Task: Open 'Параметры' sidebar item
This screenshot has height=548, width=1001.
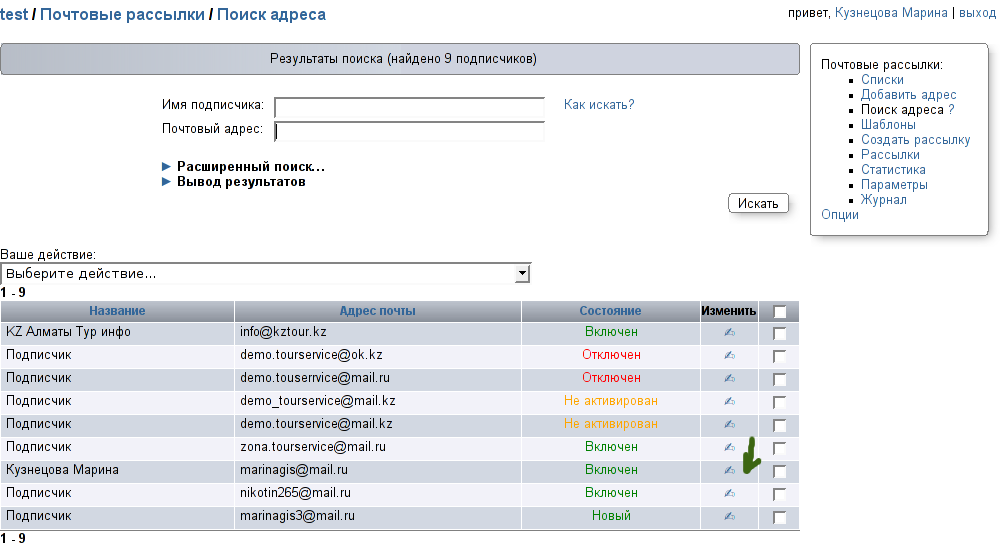Action: click(894, 185)
